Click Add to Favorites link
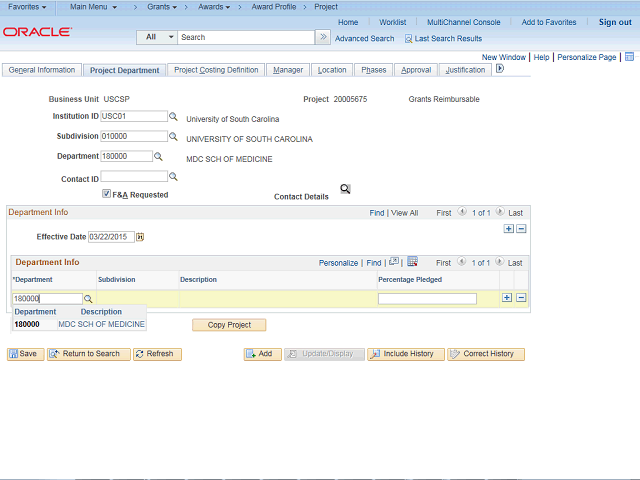Image resolution: width=640 pixels, height=480 pixels. (x=549, y=22)
